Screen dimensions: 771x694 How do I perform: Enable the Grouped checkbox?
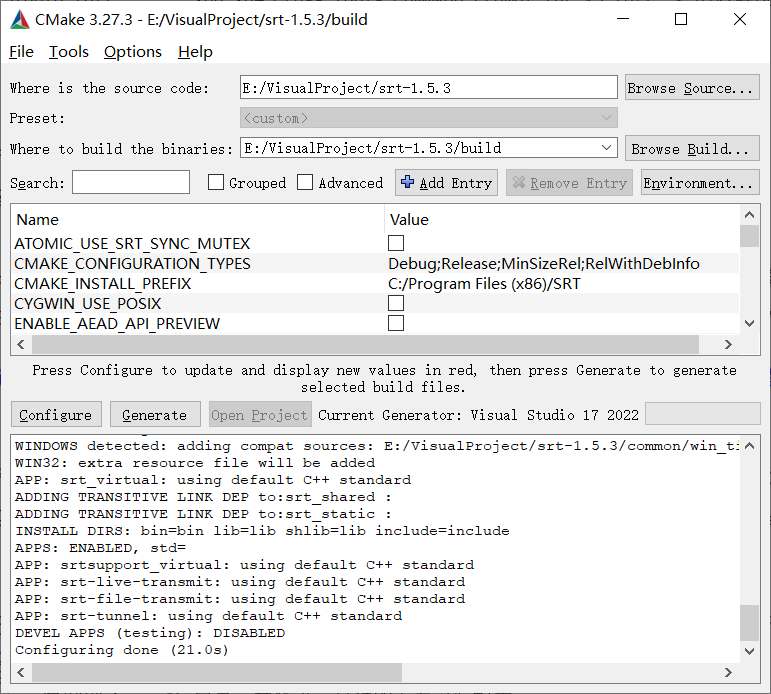216,183
